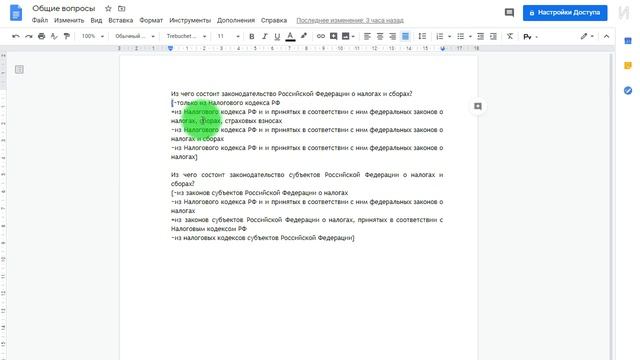
Task: Click the insert link icon
Action: [321, 36]
